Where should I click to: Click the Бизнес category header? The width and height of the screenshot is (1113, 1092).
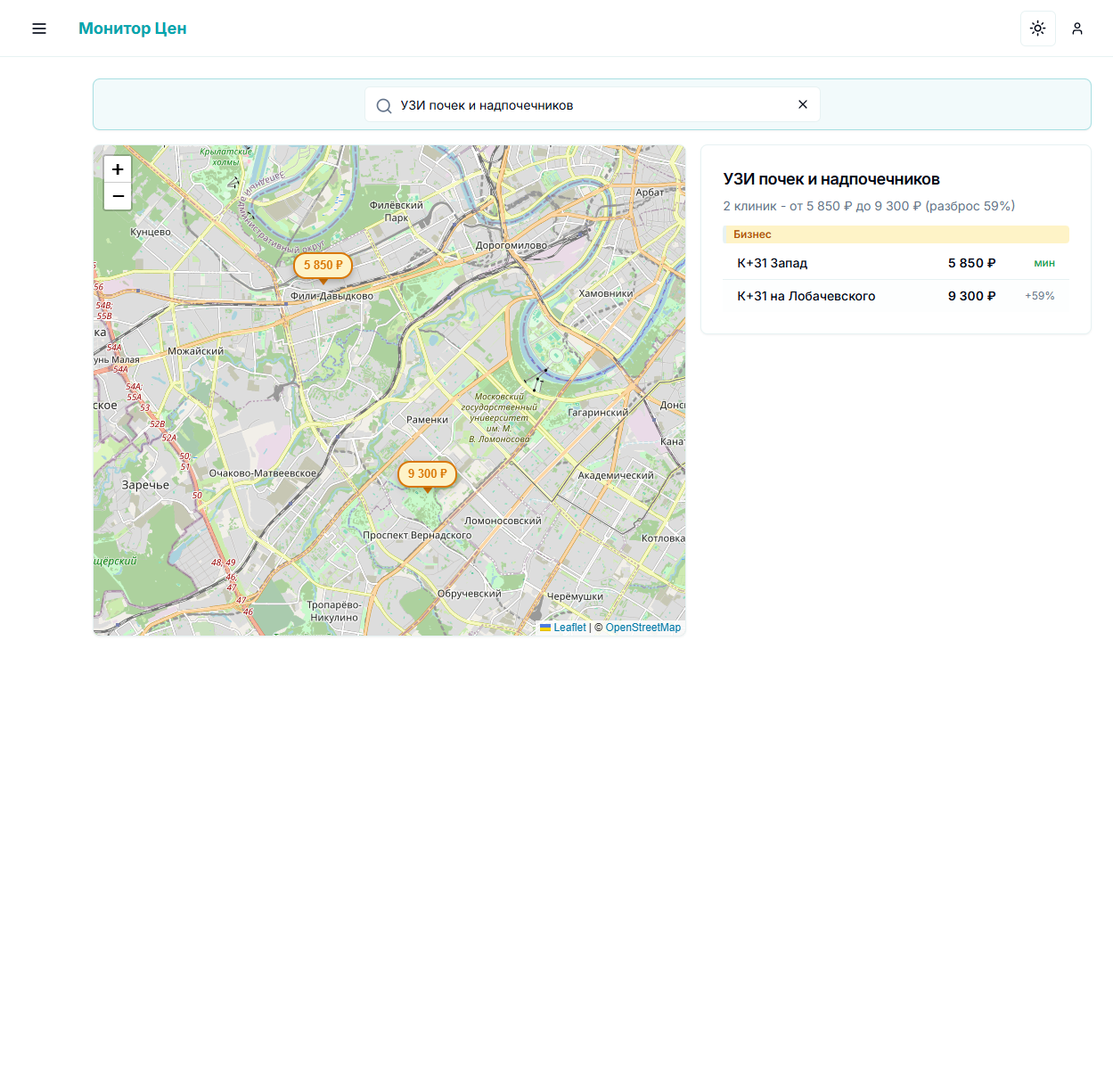tap(752, 234)
